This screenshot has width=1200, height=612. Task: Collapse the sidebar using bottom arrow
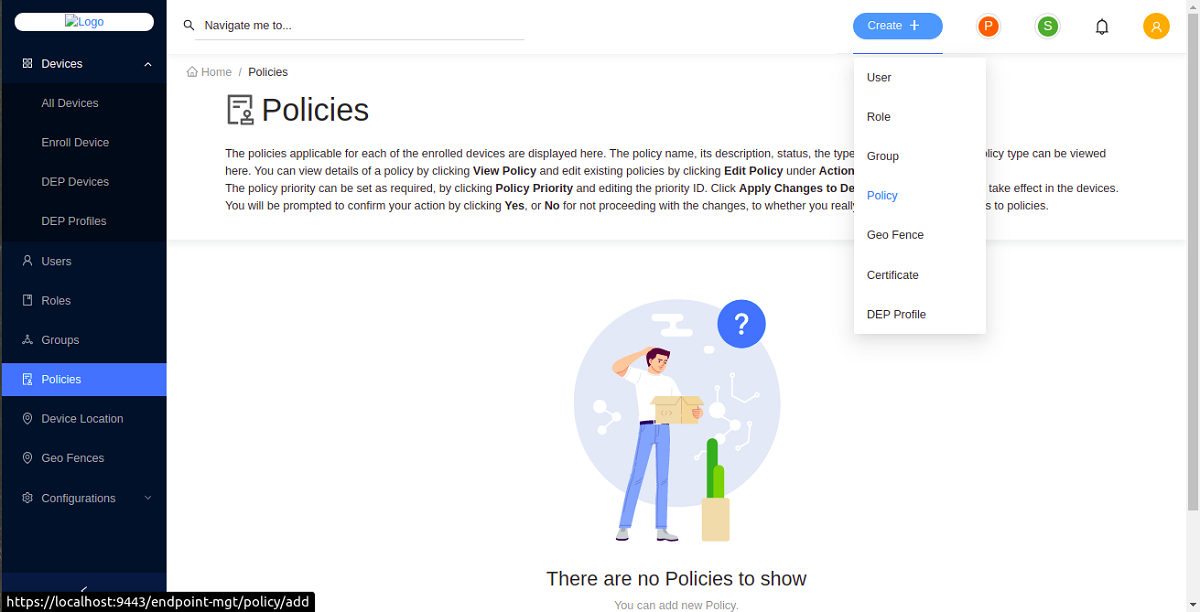[84, 590]
